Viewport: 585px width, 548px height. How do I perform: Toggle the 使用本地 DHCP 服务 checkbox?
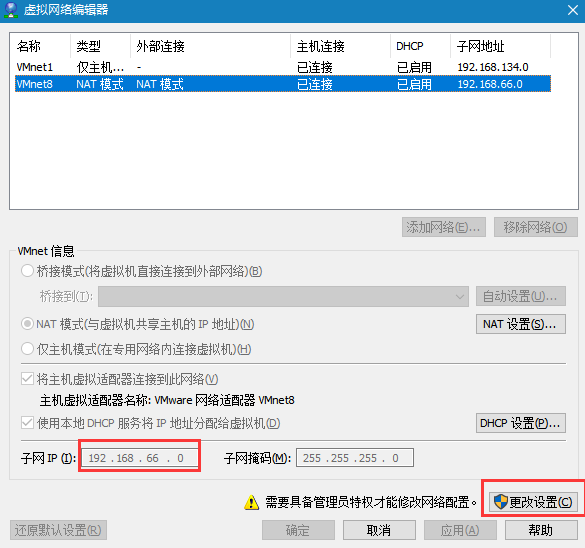point(27,423)
